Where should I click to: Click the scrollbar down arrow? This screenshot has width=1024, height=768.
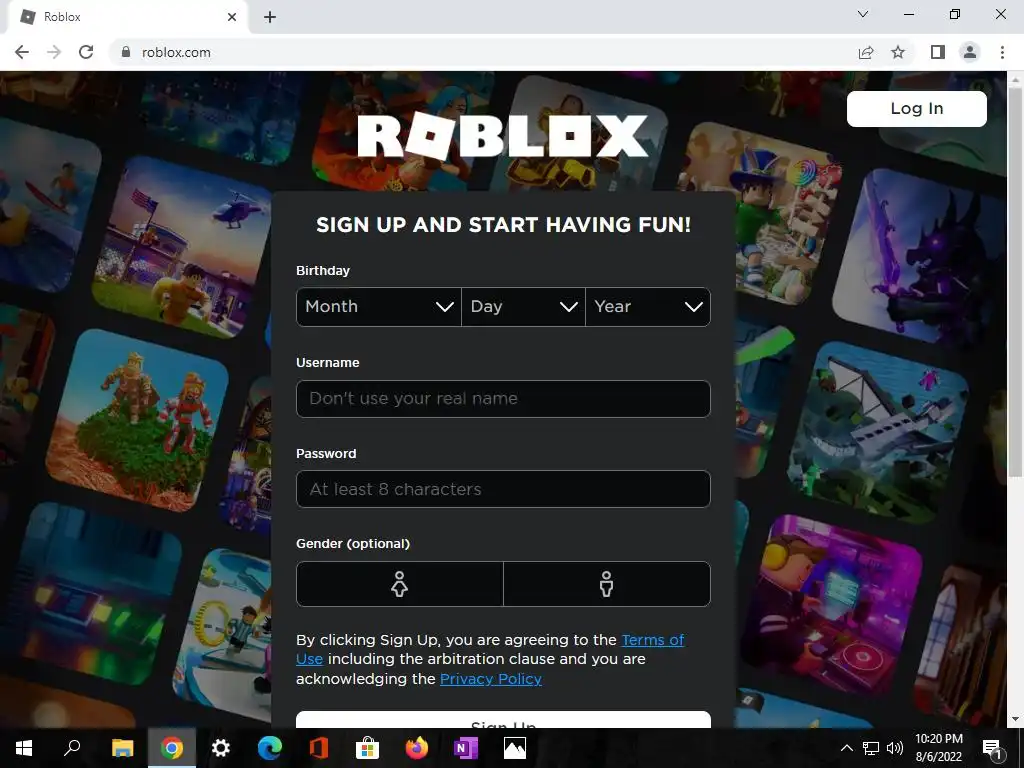1015,719
